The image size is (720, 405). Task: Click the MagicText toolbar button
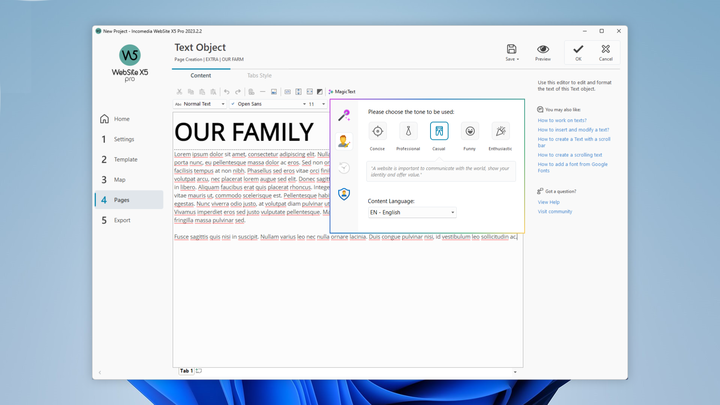tap(342, 91)
